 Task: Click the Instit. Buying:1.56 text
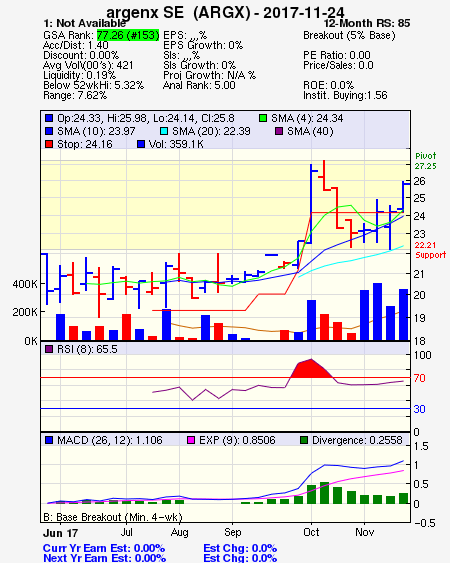(345, 96)
